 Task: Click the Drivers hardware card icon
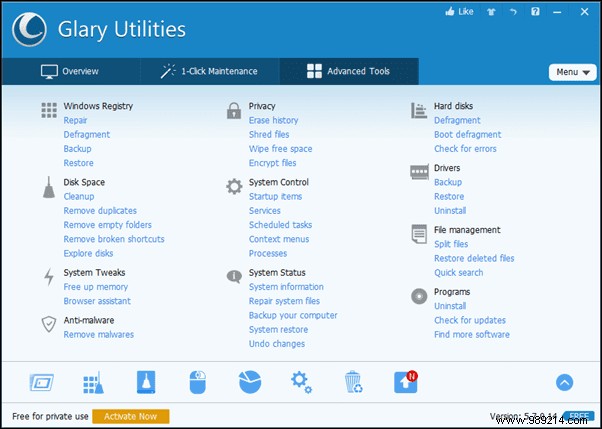pyautogui.click(x=419, y=172)
